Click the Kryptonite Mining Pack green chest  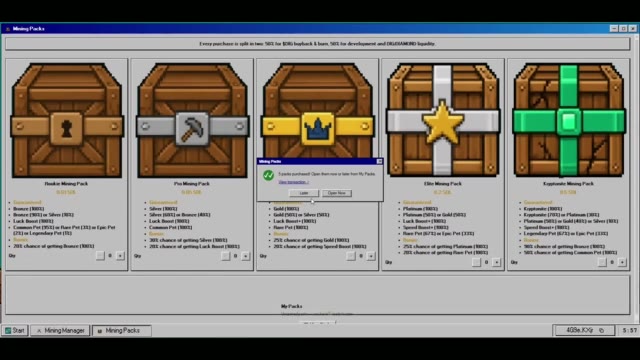tap(569, 120)
